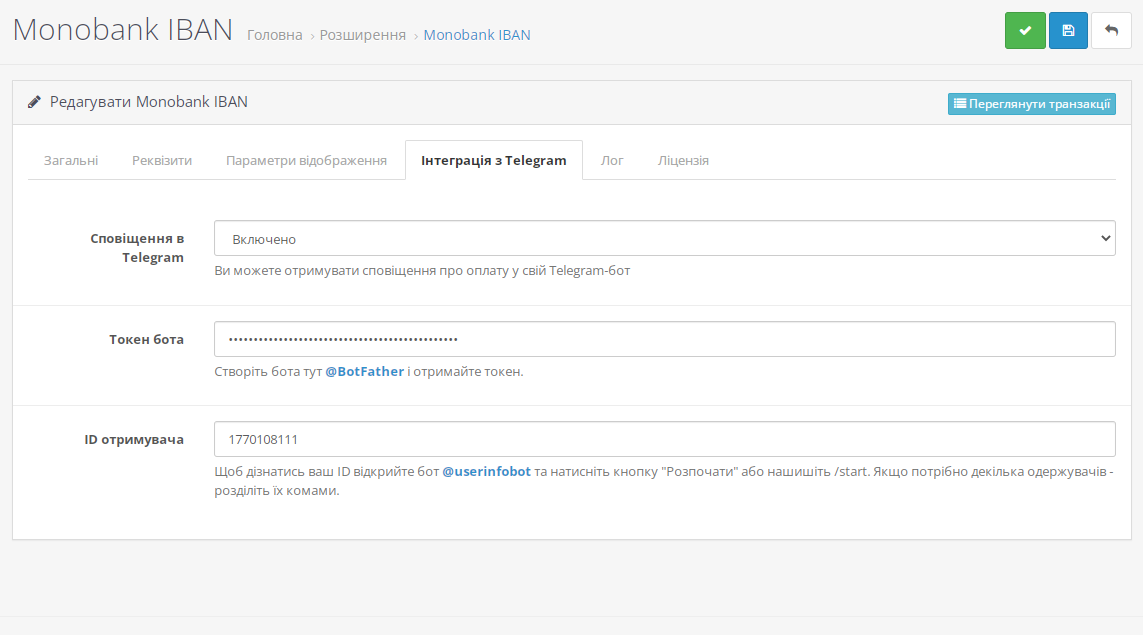Click the green checkmark save button
This screenshot has height=635, width=1143.
pyautogui.click(x=1025, y=31)
